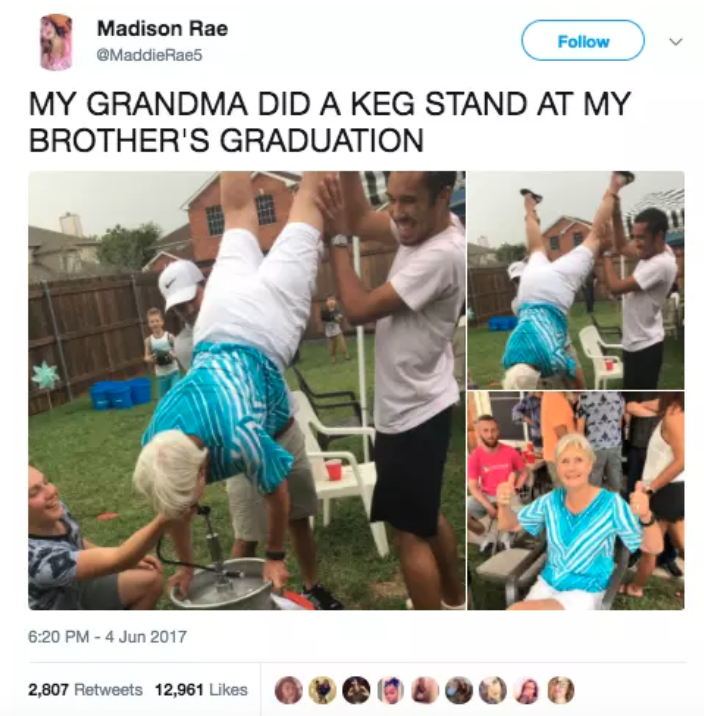Image resolution: width=704 pixels, height=716 pixels.
Task: View the 2,807 Retweets list
Action: pyautogui.click(x=85, y=689)
